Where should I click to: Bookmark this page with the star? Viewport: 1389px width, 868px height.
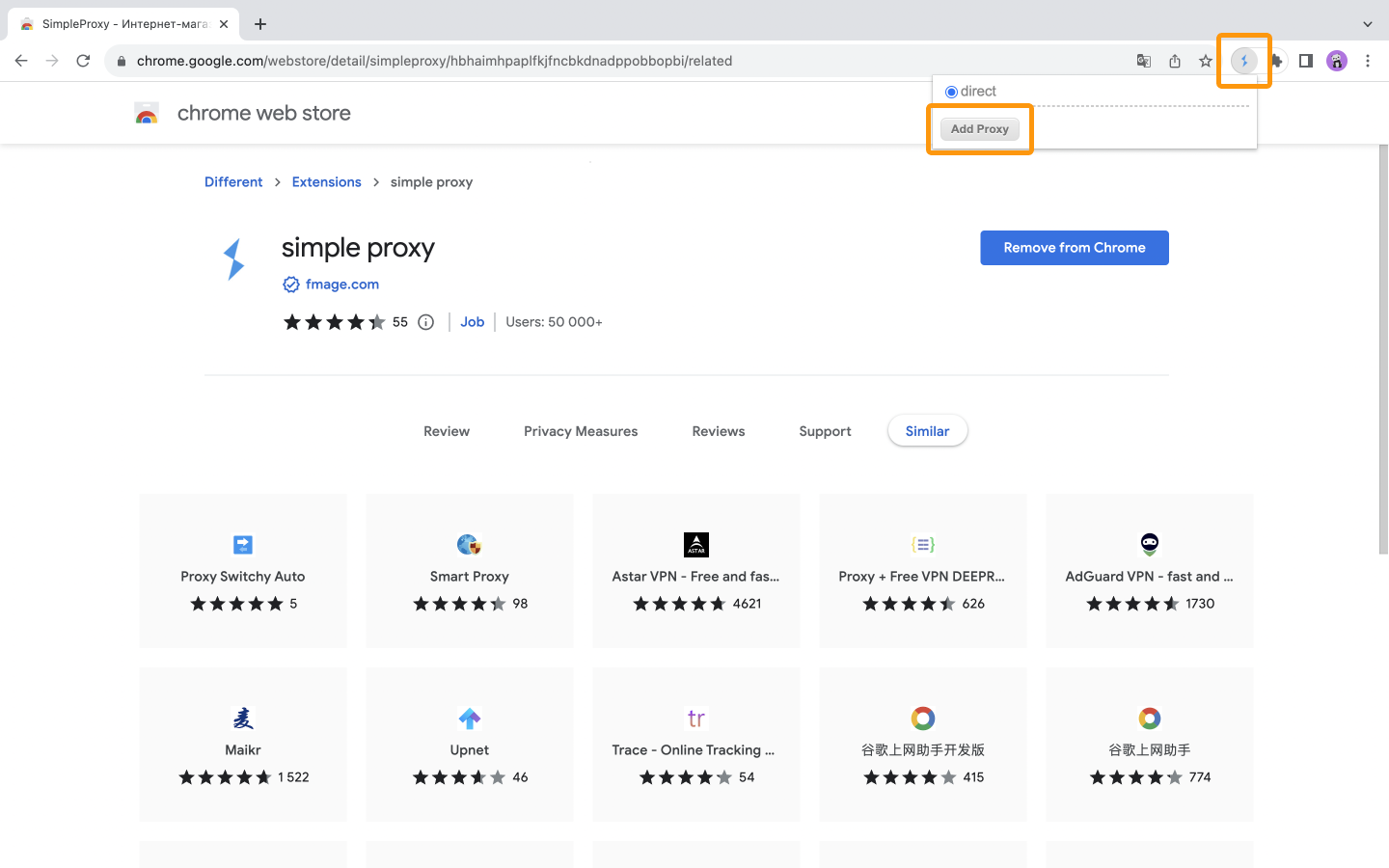[x=1206, y=61]
